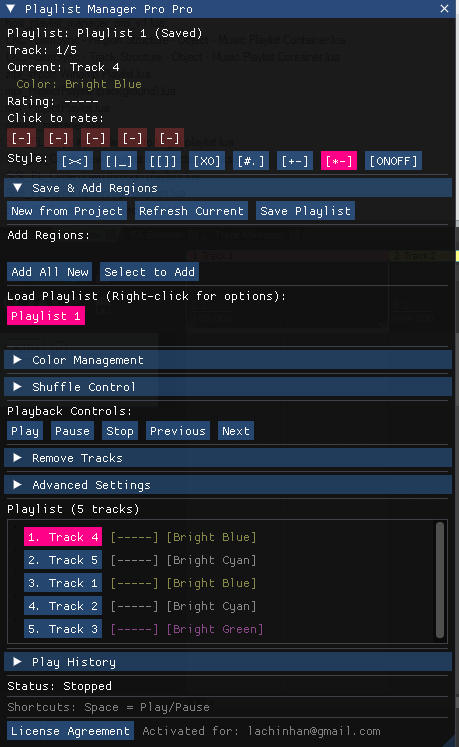This screenshot has height=747, width=459.
Task: Stop playback with Stop button
Action: coord(120,431)
